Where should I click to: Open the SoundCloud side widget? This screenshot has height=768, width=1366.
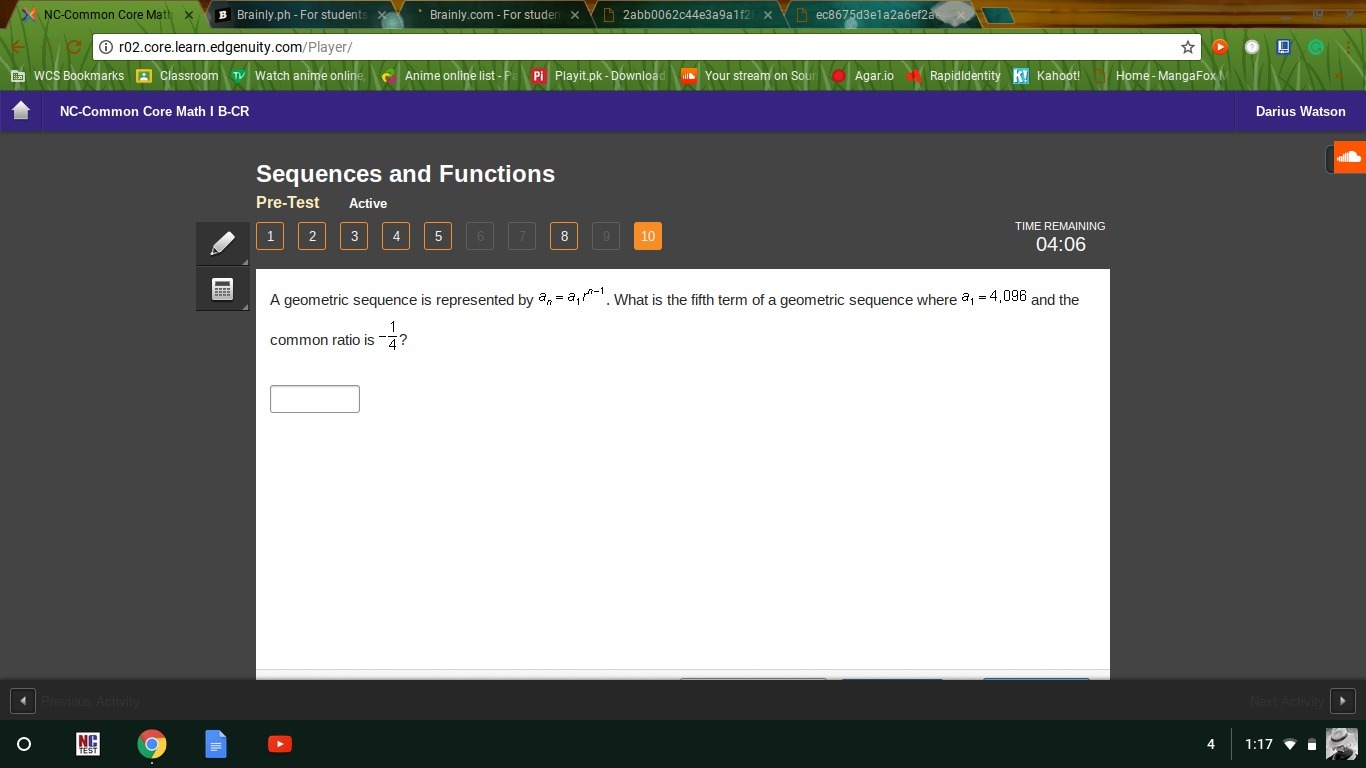[x=1348, y=157]
